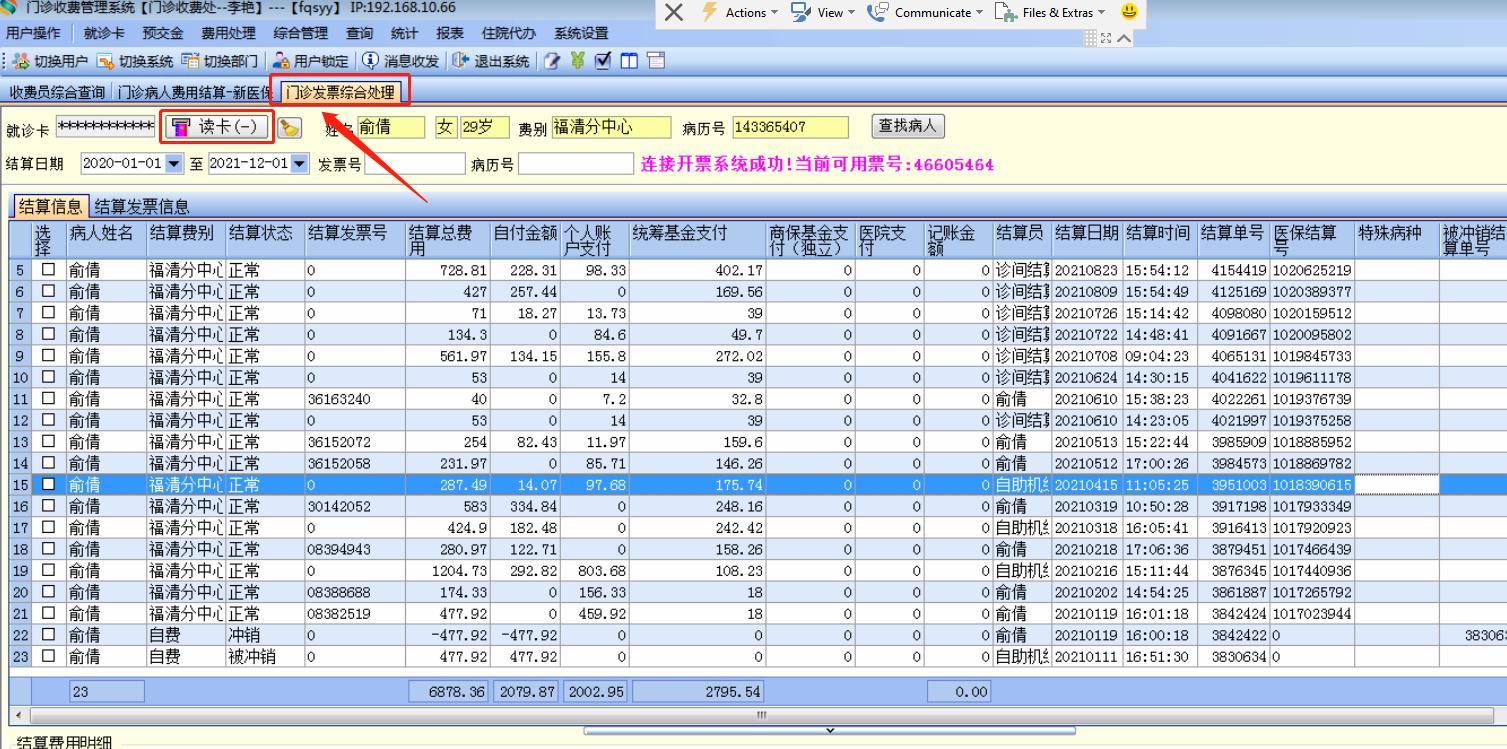Viewport: 1507px width, 749px height.
Task: Click the broom clear icon beside 读卡
Action: pos(289,128)
